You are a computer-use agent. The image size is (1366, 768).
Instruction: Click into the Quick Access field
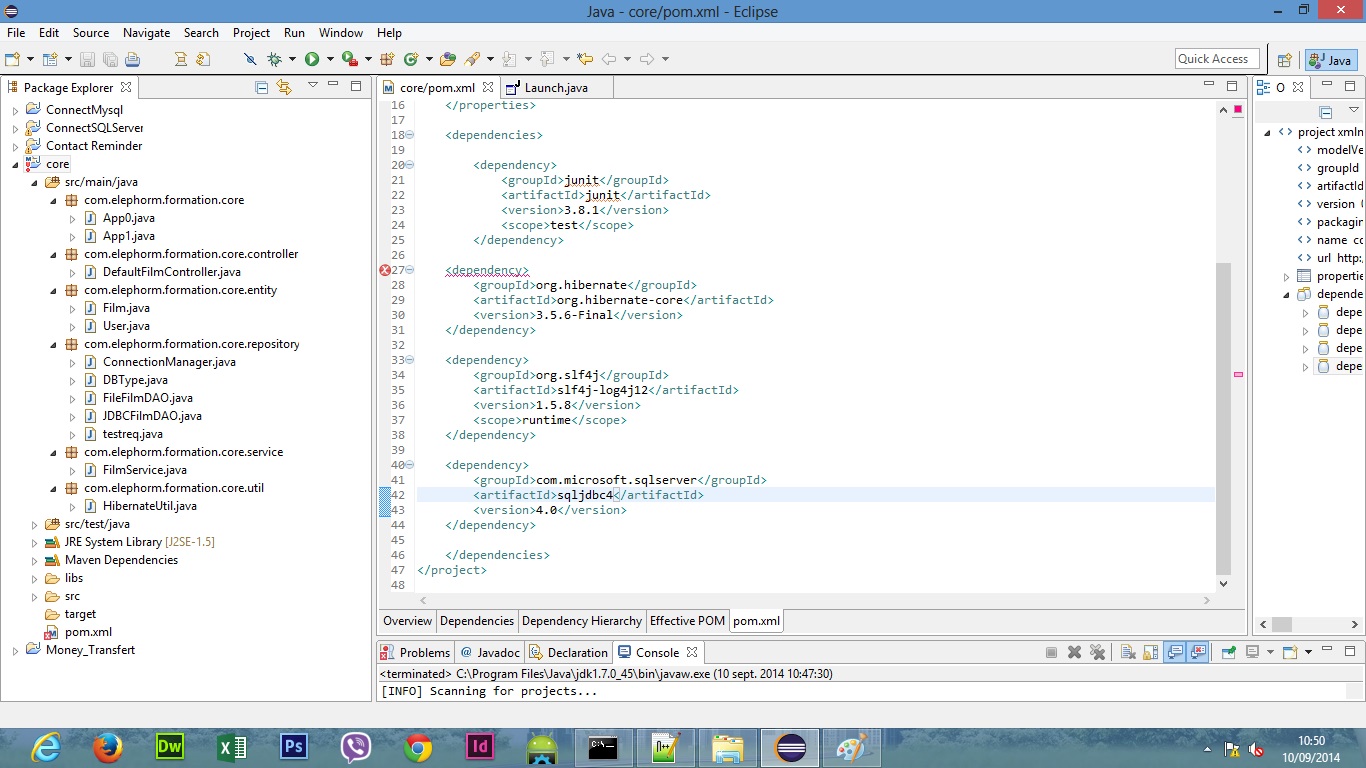pos(1217,59)
